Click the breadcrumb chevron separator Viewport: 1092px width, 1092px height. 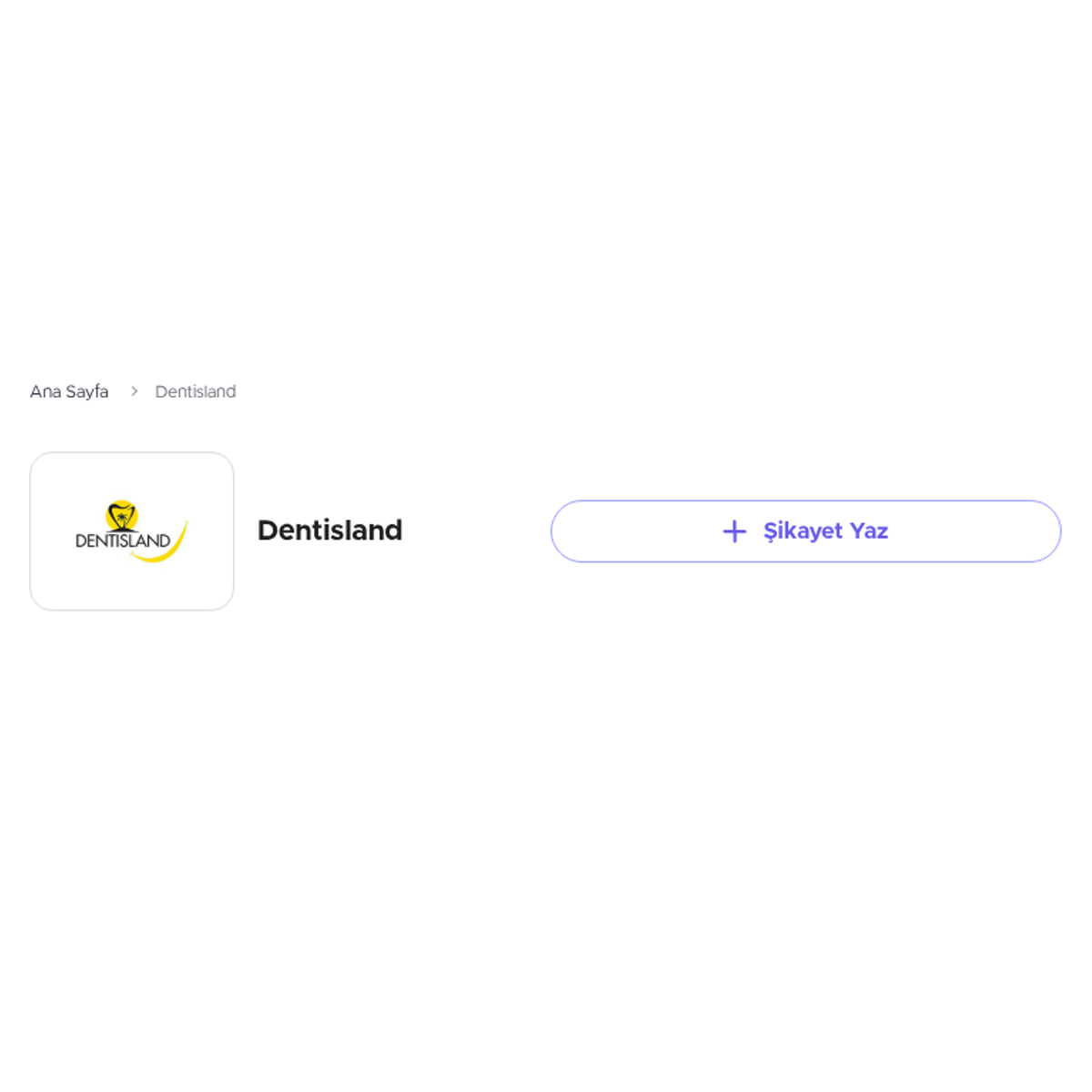[134, 391]
